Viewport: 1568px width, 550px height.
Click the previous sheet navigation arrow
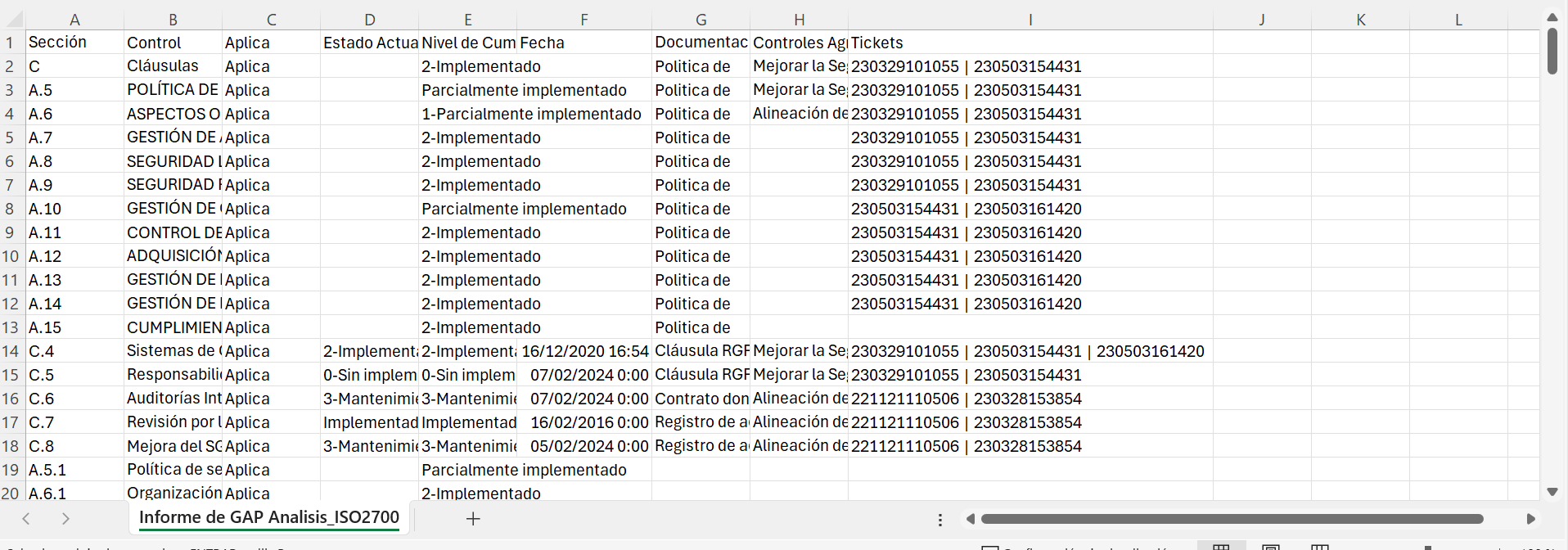coord(26,519)
